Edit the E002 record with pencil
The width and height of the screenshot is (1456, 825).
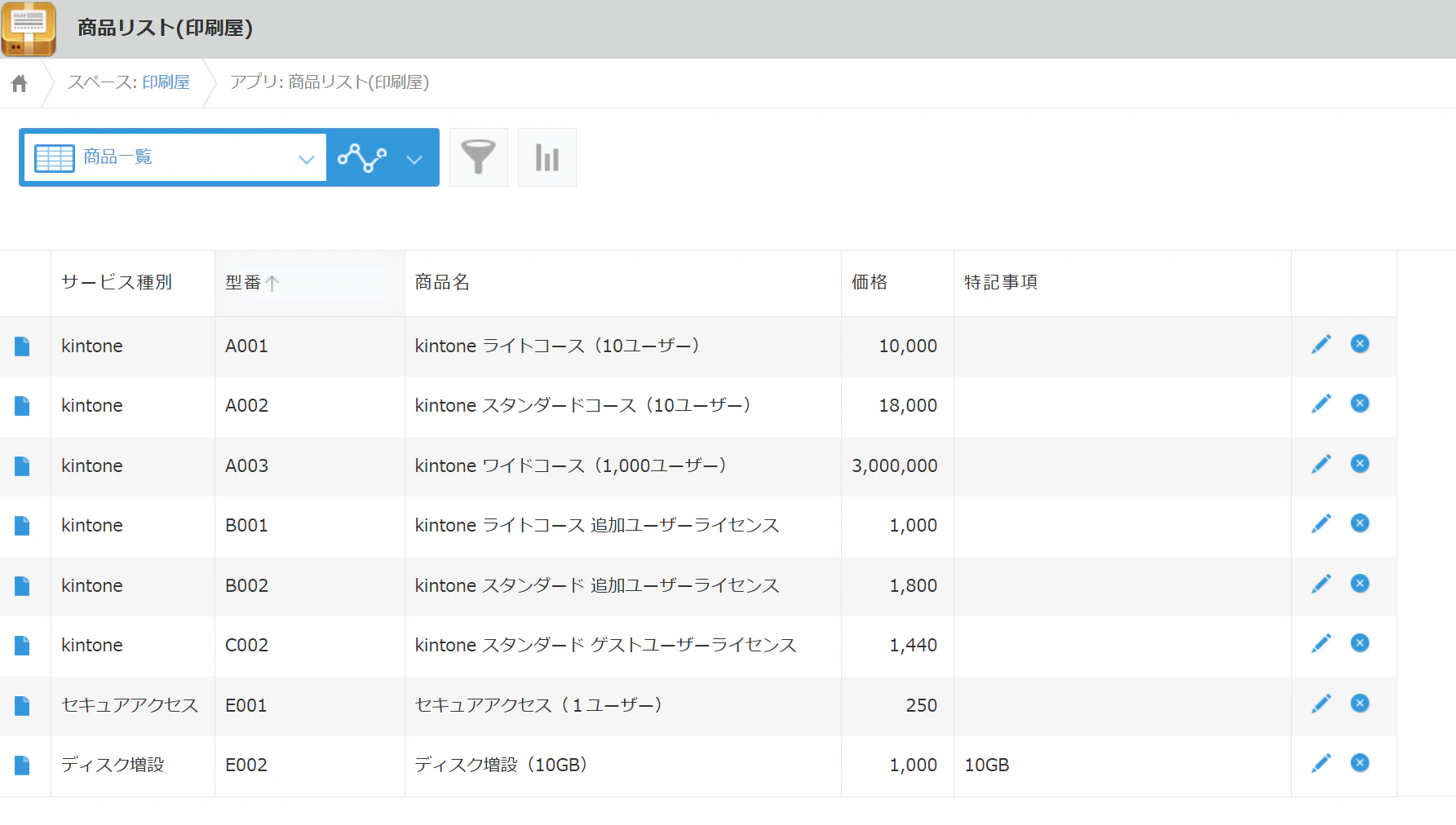pyautogui.click(x=1321, y=764)
